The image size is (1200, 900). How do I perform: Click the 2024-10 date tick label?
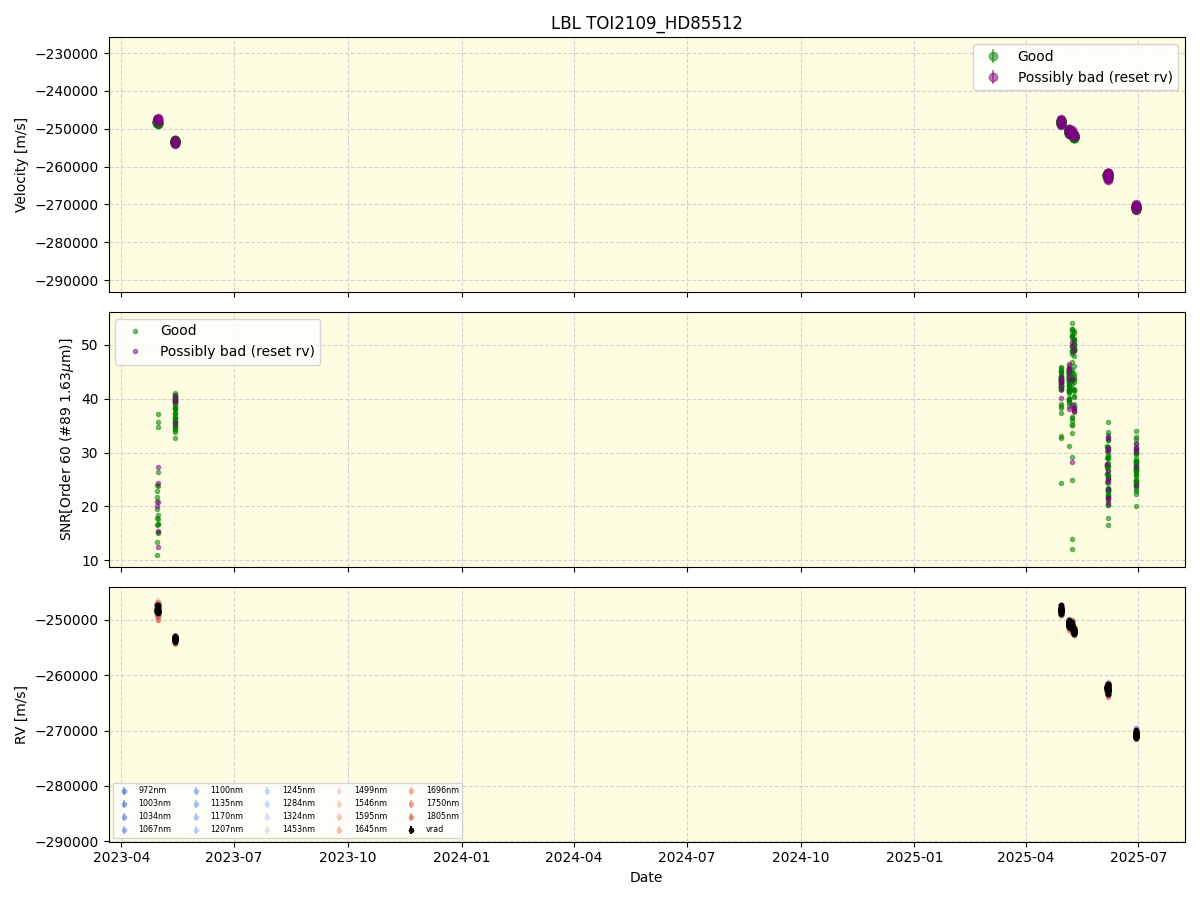(x=801, y=857)
